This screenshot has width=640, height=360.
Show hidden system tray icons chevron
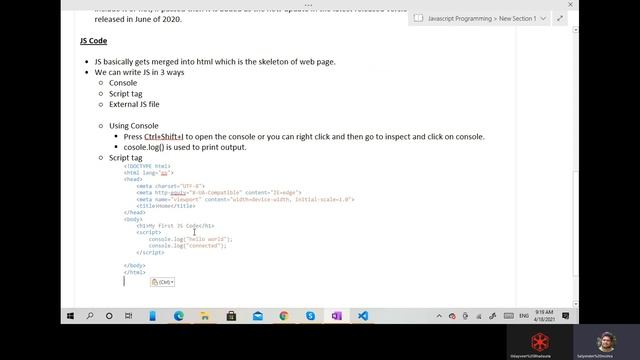click(439, 316)
